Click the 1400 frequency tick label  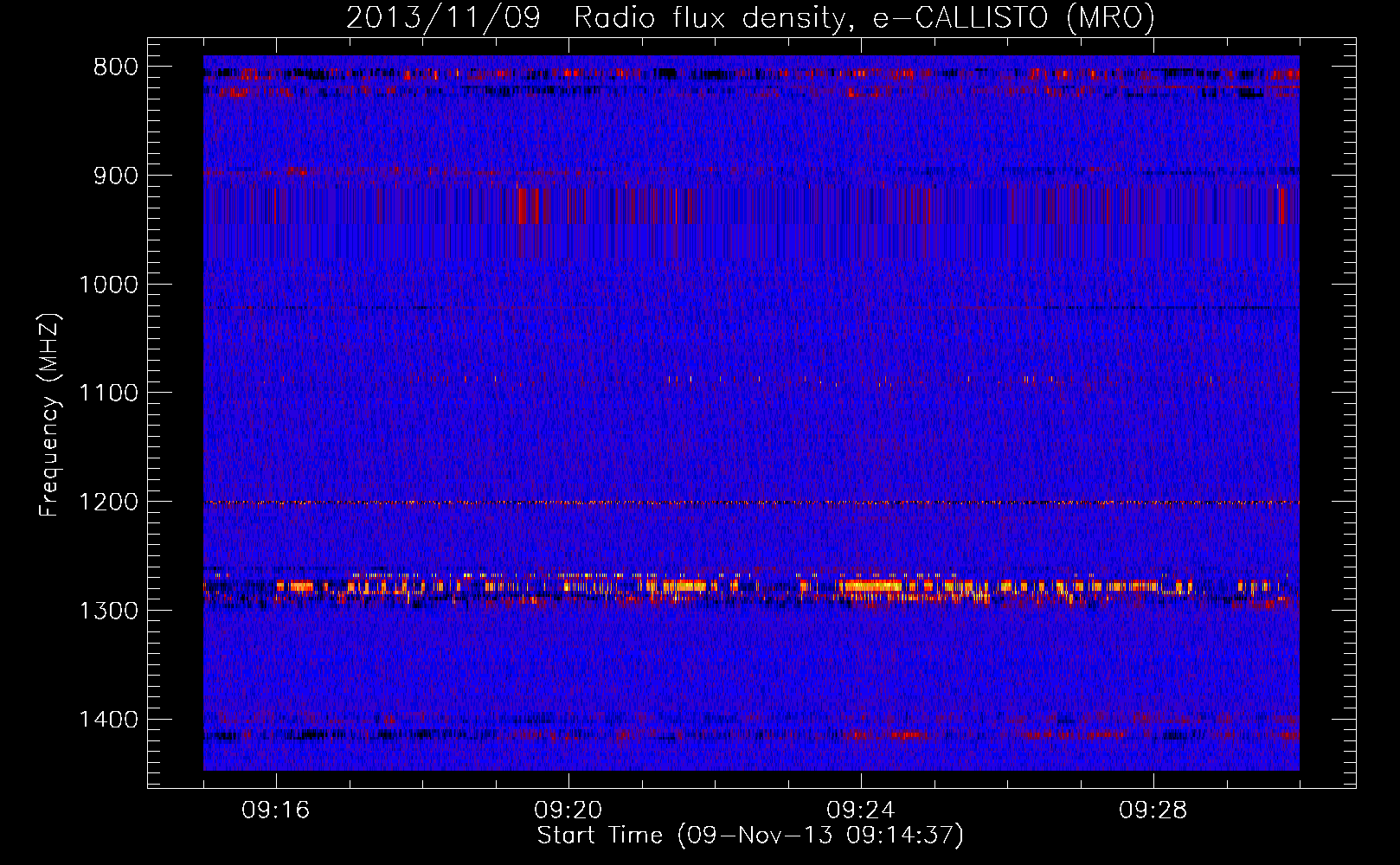point(108,720)
